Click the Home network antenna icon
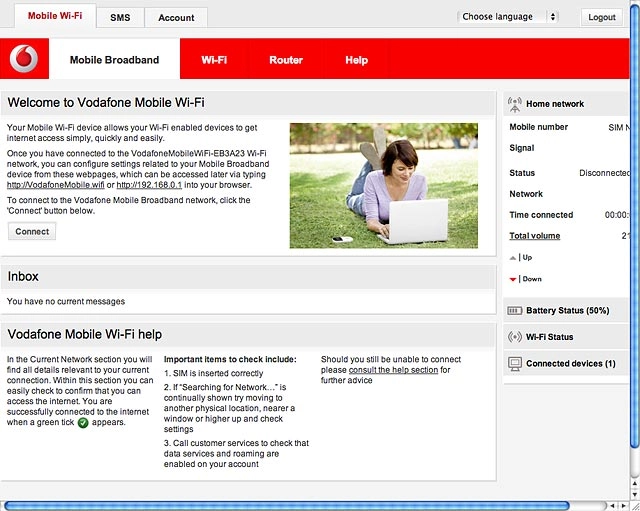Viewport: 640px width, 511px height. click(x=515, y=104)
